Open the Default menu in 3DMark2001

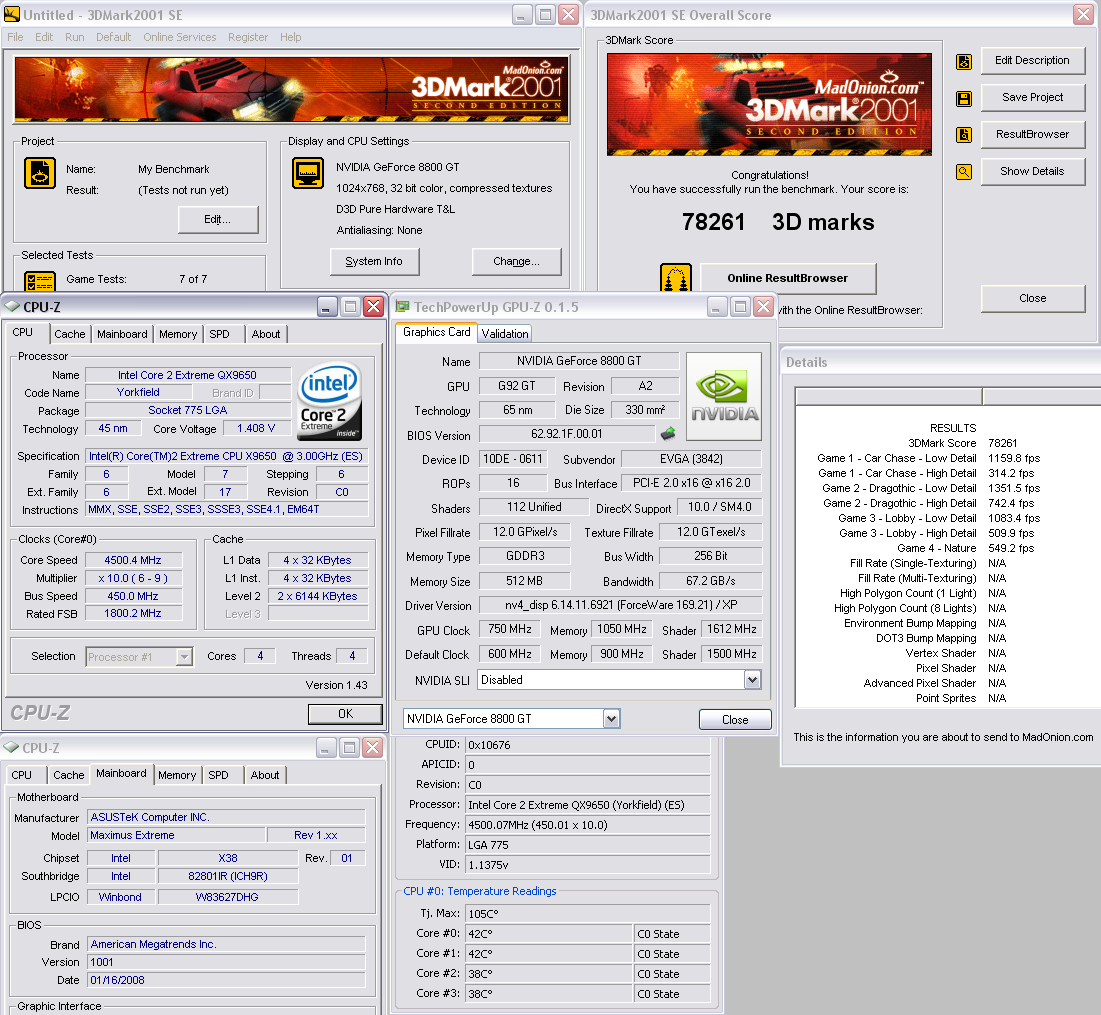[114, 37]
